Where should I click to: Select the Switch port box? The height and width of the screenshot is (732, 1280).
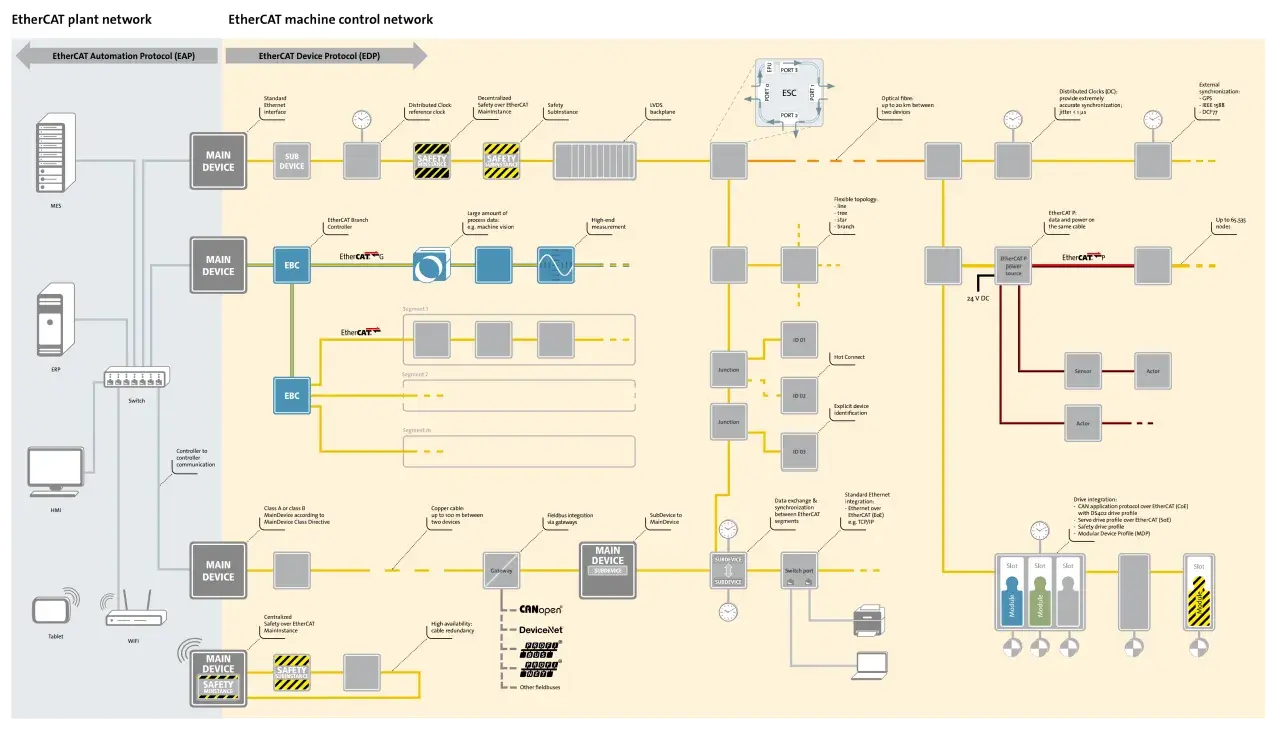pyautogui.click(x=799, y=570)
